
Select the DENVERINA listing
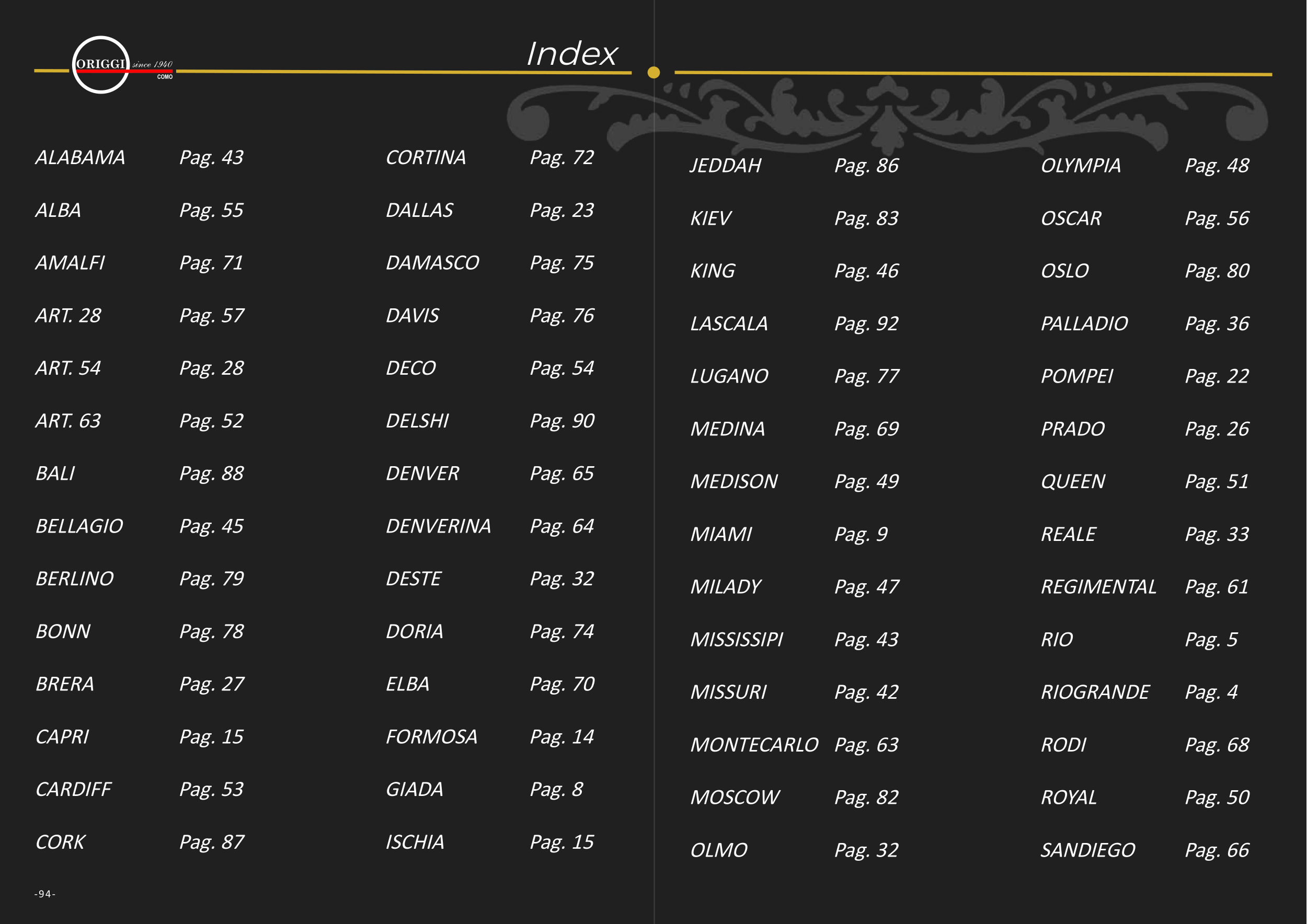(x=438, y=526)
